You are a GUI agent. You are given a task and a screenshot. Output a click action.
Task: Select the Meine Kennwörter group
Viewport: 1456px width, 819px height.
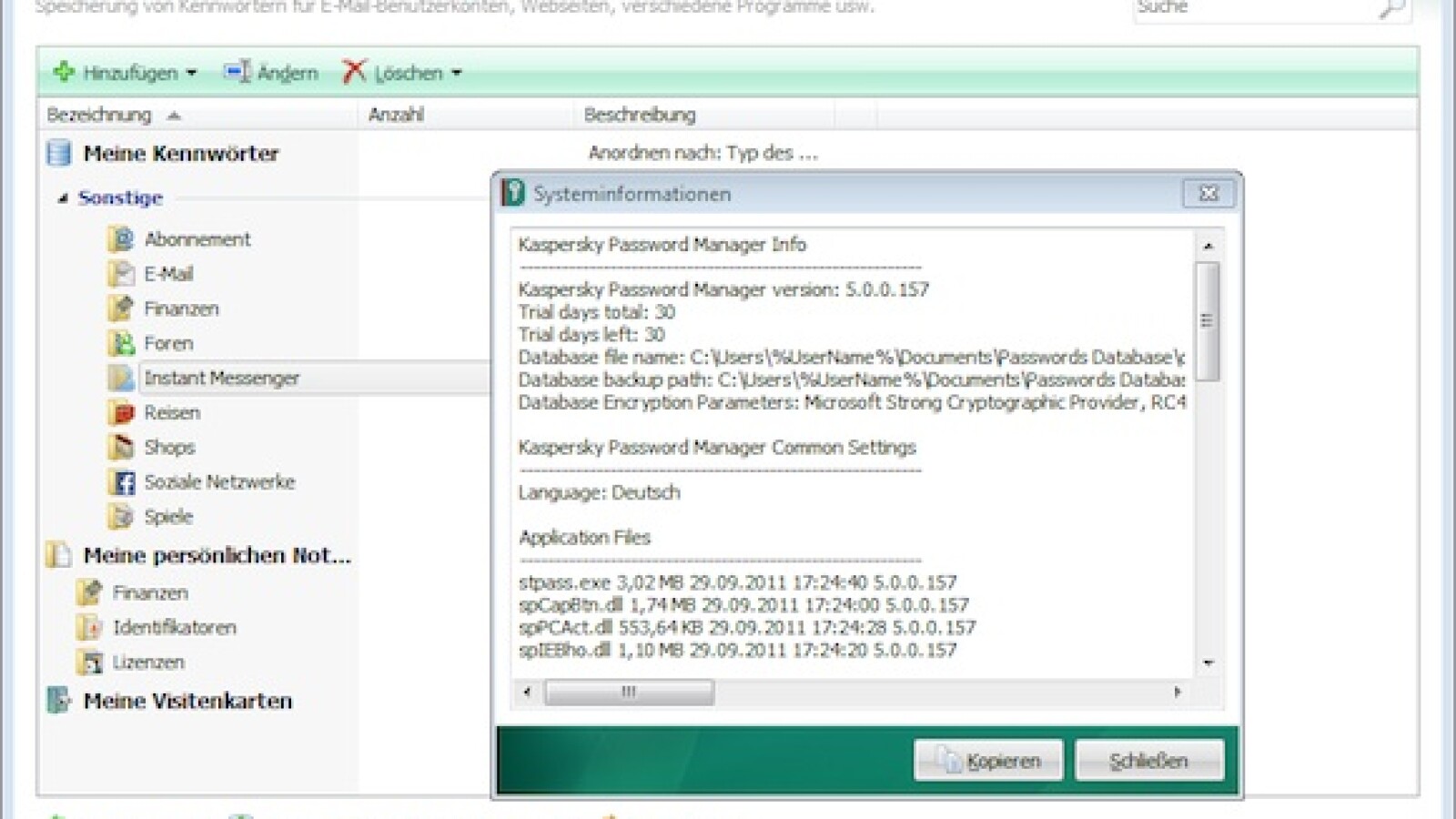click(x=181, y=154)
